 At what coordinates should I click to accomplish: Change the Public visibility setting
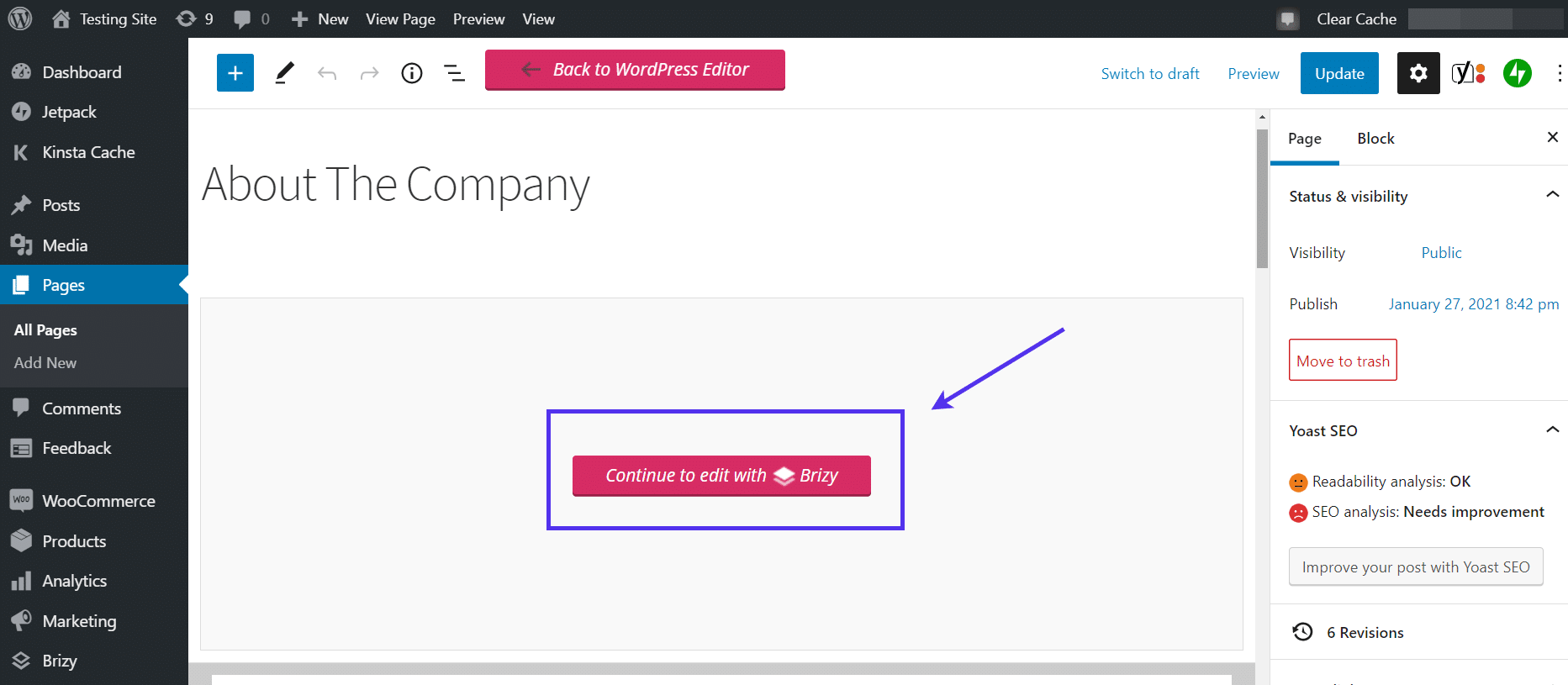[1441, 253]
